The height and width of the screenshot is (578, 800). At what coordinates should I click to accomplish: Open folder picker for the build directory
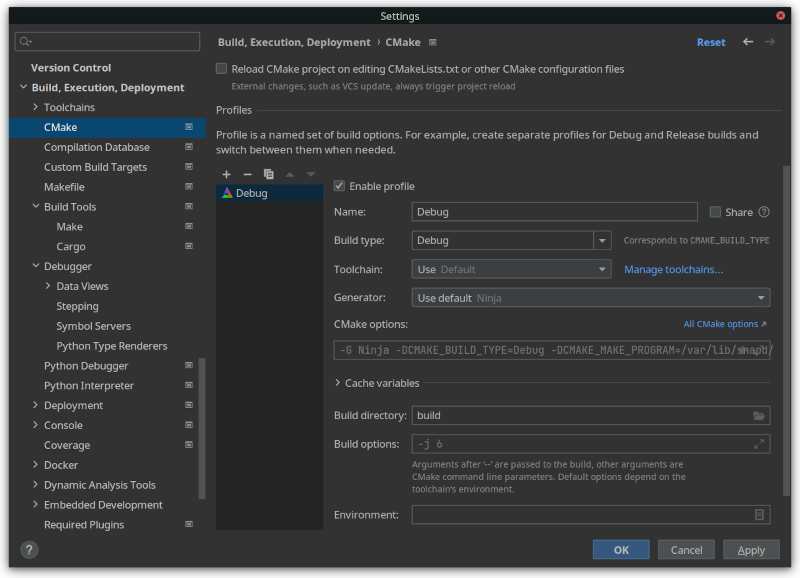point(758,415)
